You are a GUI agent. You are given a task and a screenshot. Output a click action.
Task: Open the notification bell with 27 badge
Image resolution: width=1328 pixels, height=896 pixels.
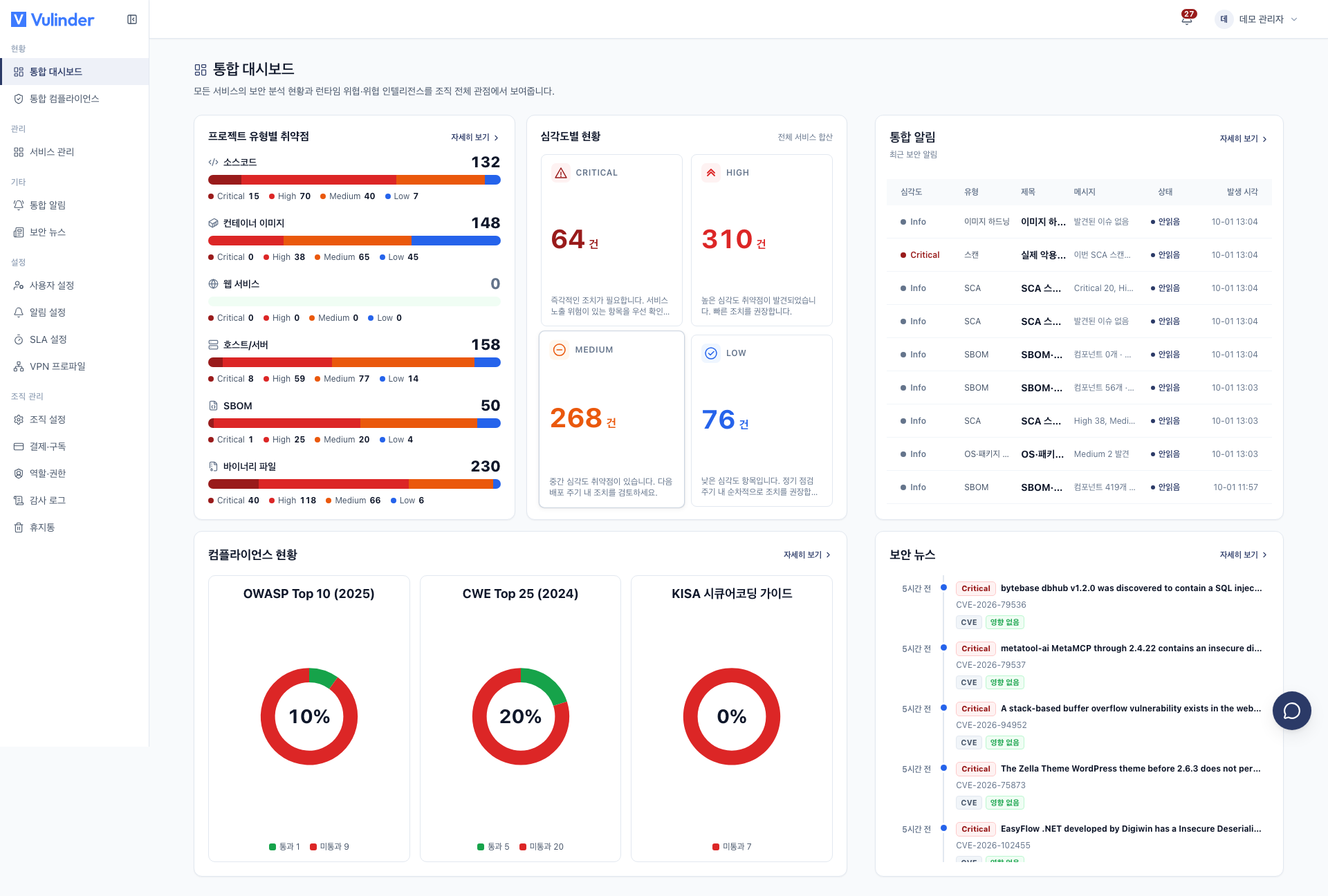(1187, 19)
